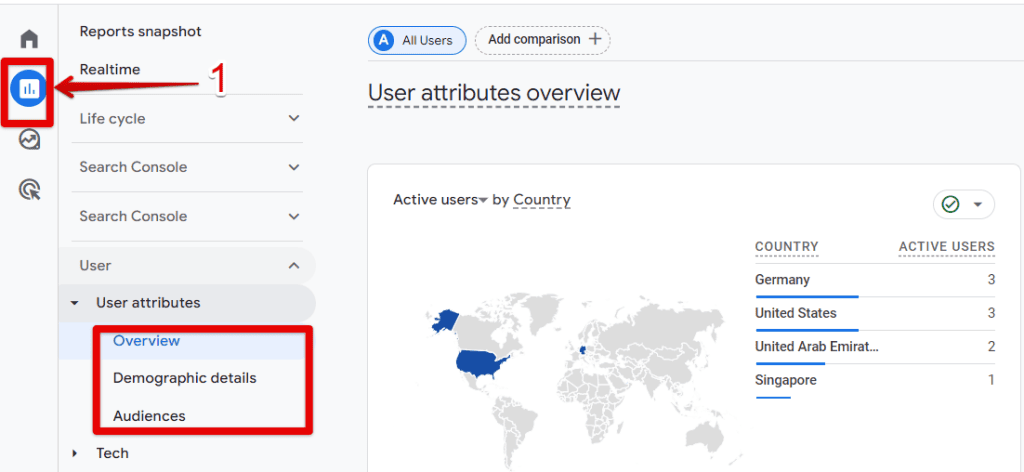Click the blue bar under United Arab Emirates
The image size is (1024, 472).
[x=790, y=363]
